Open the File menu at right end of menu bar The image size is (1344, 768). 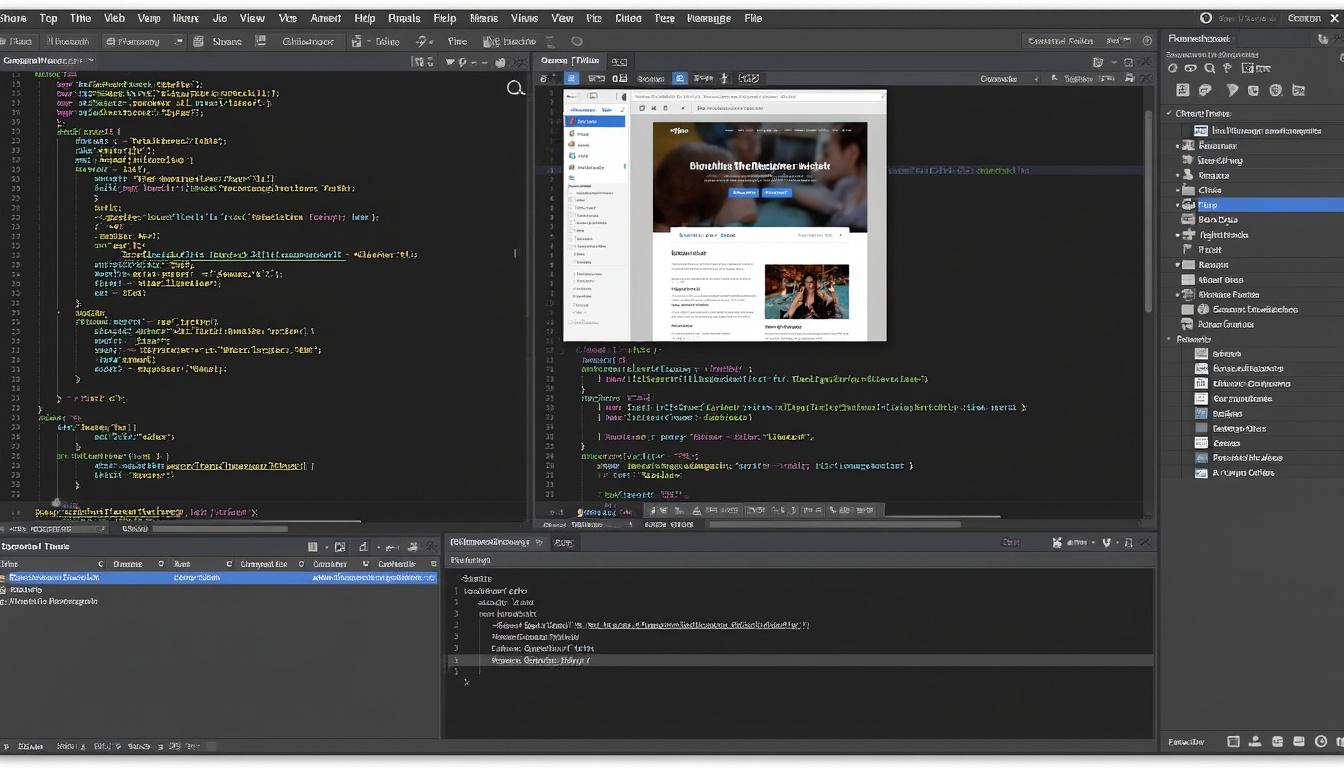click(x=752, y=18)
